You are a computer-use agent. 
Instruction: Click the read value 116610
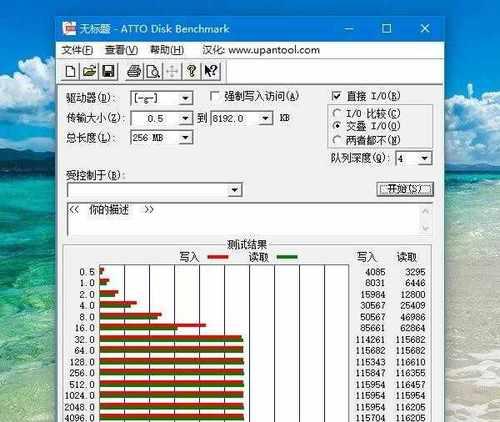click(x=410, y=362)
